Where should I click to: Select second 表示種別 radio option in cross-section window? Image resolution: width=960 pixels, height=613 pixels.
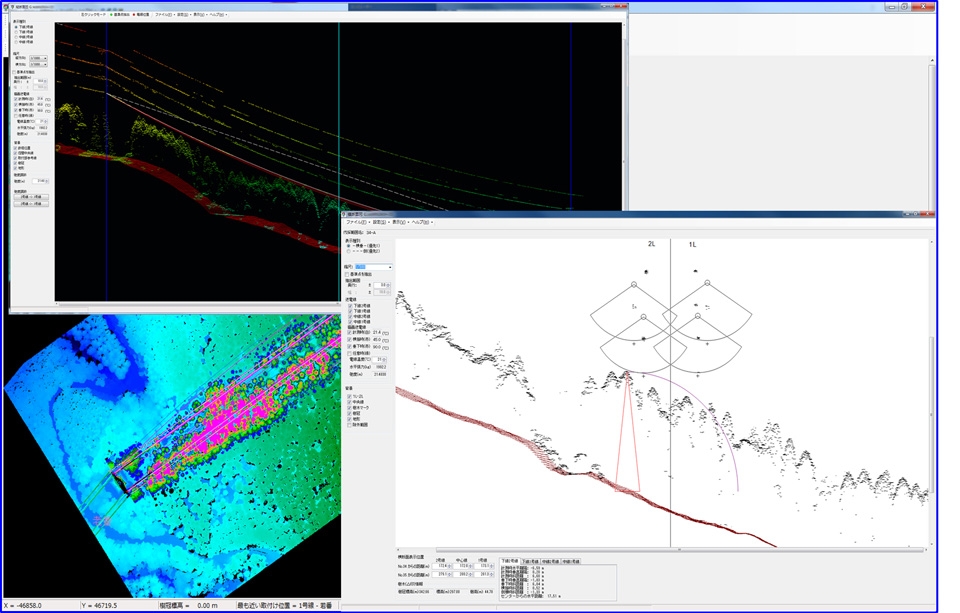pos(348,250)
